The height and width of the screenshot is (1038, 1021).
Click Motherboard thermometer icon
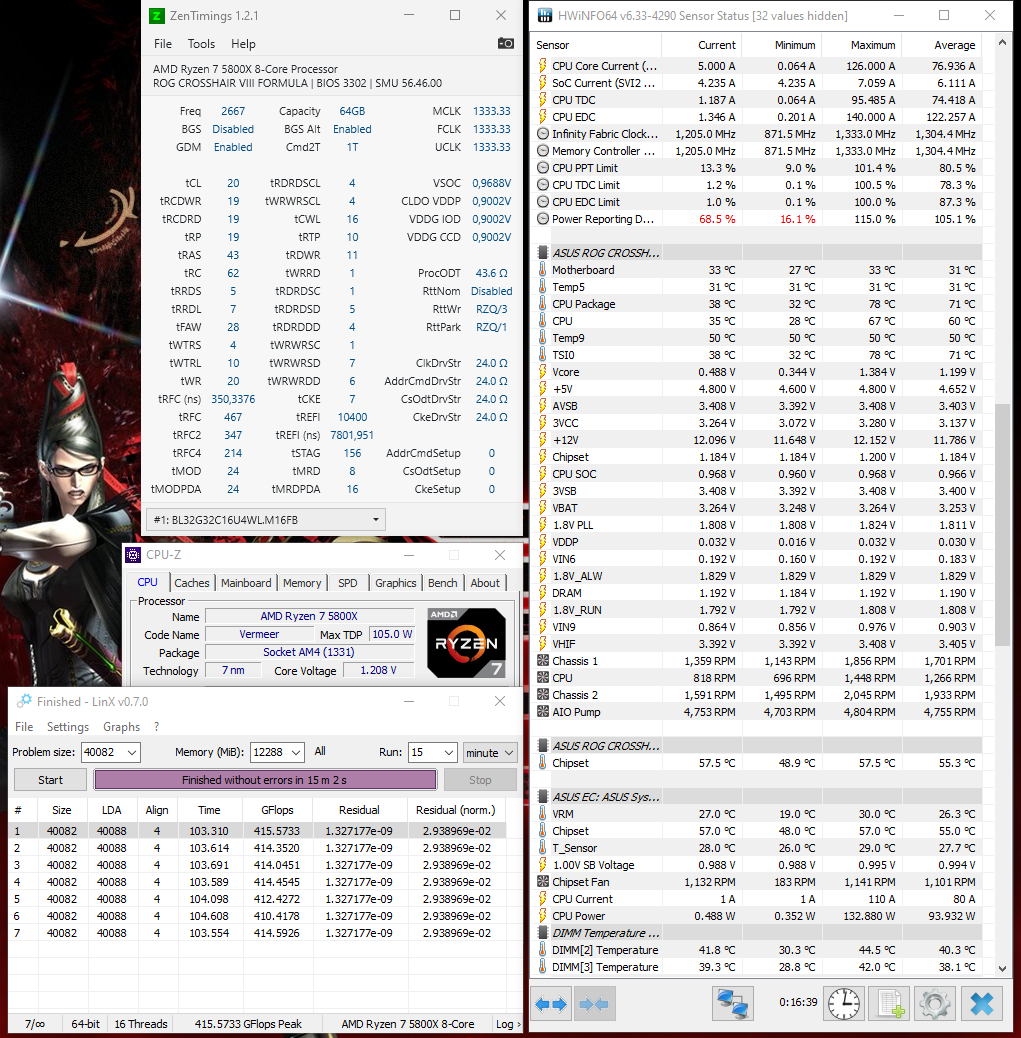tap(543, 269)
